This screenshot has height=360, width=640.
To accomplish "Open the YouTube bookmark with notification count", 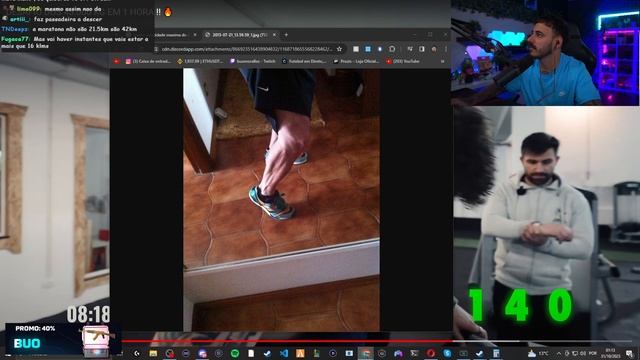I will click(x=403, y=61).
